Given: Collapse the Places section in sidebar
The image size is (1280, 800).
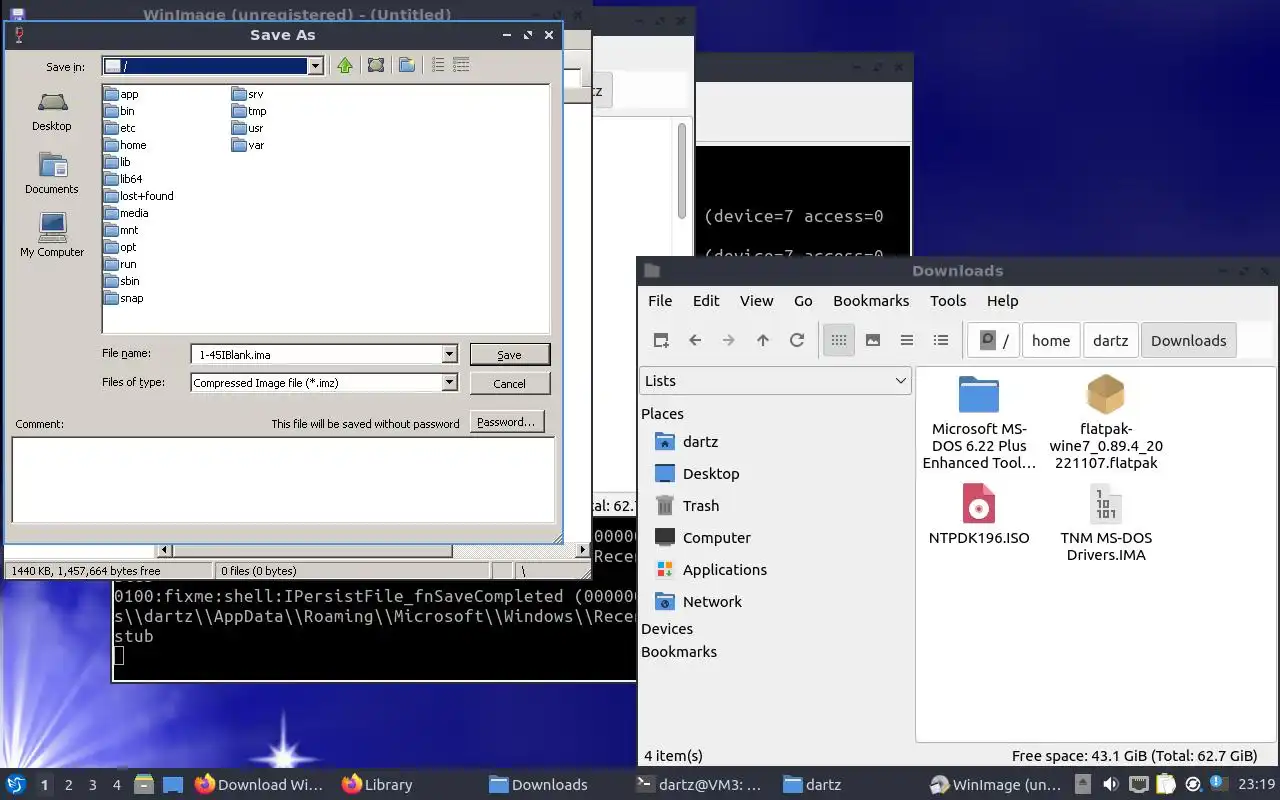Looking at the screenshot, I should coord(663,413).
